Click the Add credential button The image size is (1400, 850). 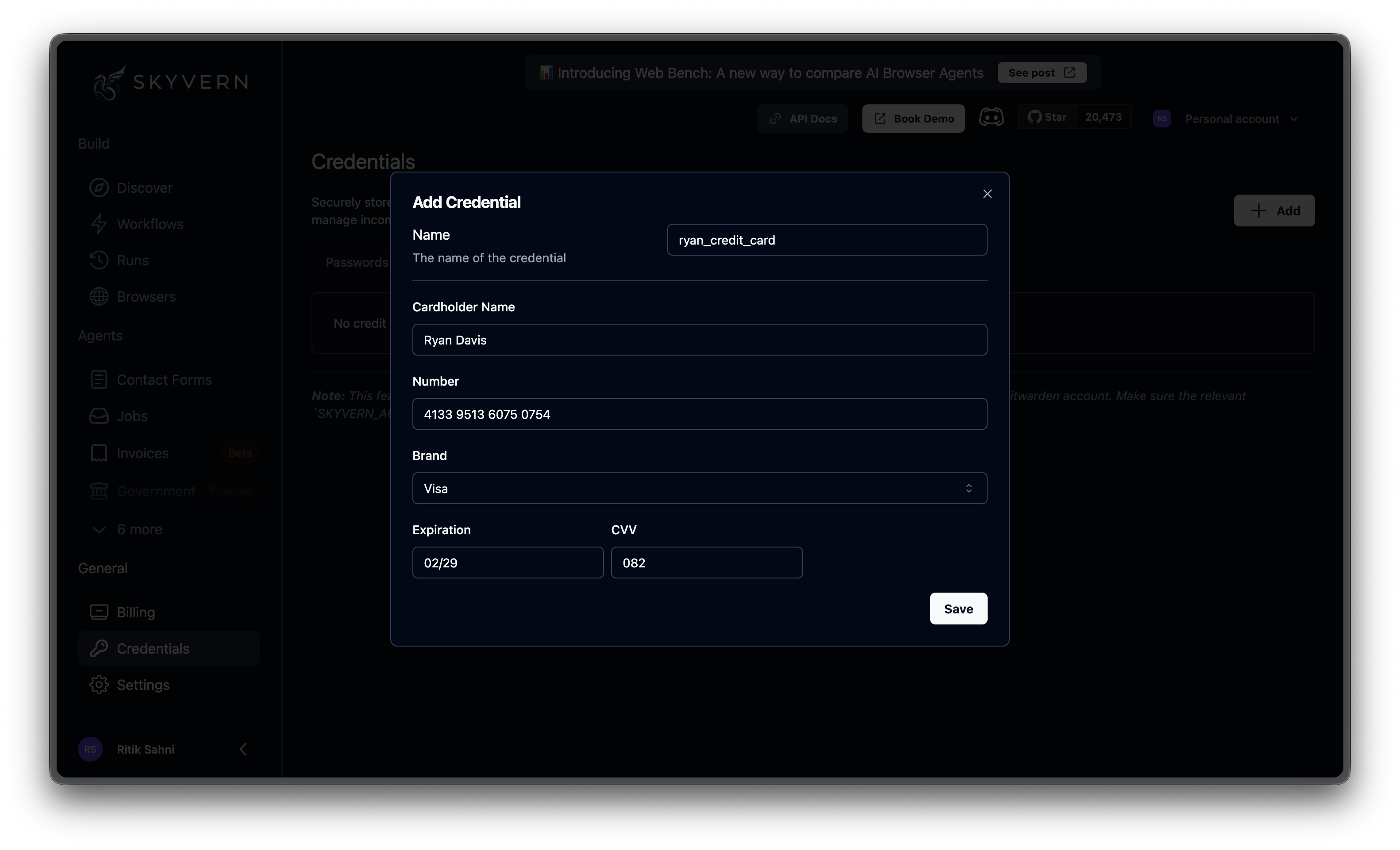[1274, 211]
